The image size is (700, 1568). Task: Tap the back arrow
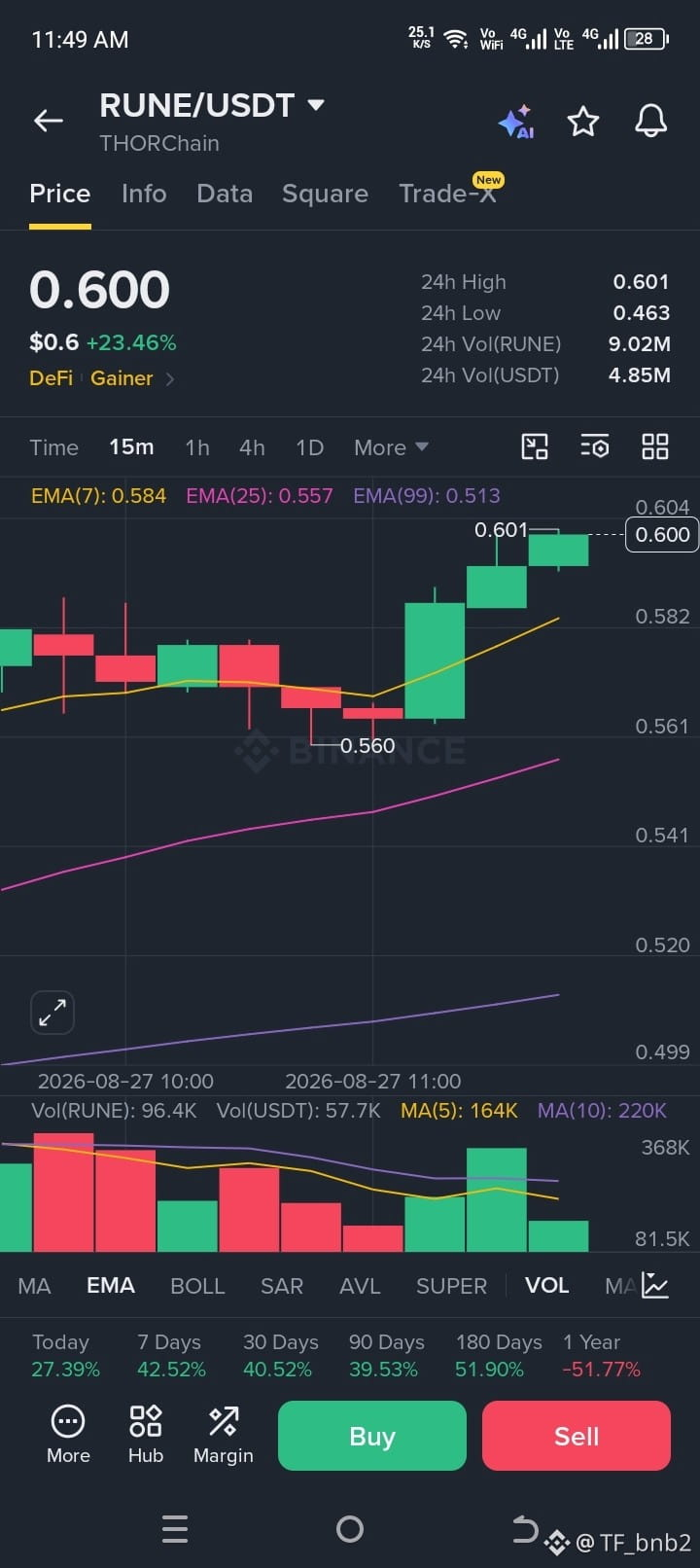[49, 121]
